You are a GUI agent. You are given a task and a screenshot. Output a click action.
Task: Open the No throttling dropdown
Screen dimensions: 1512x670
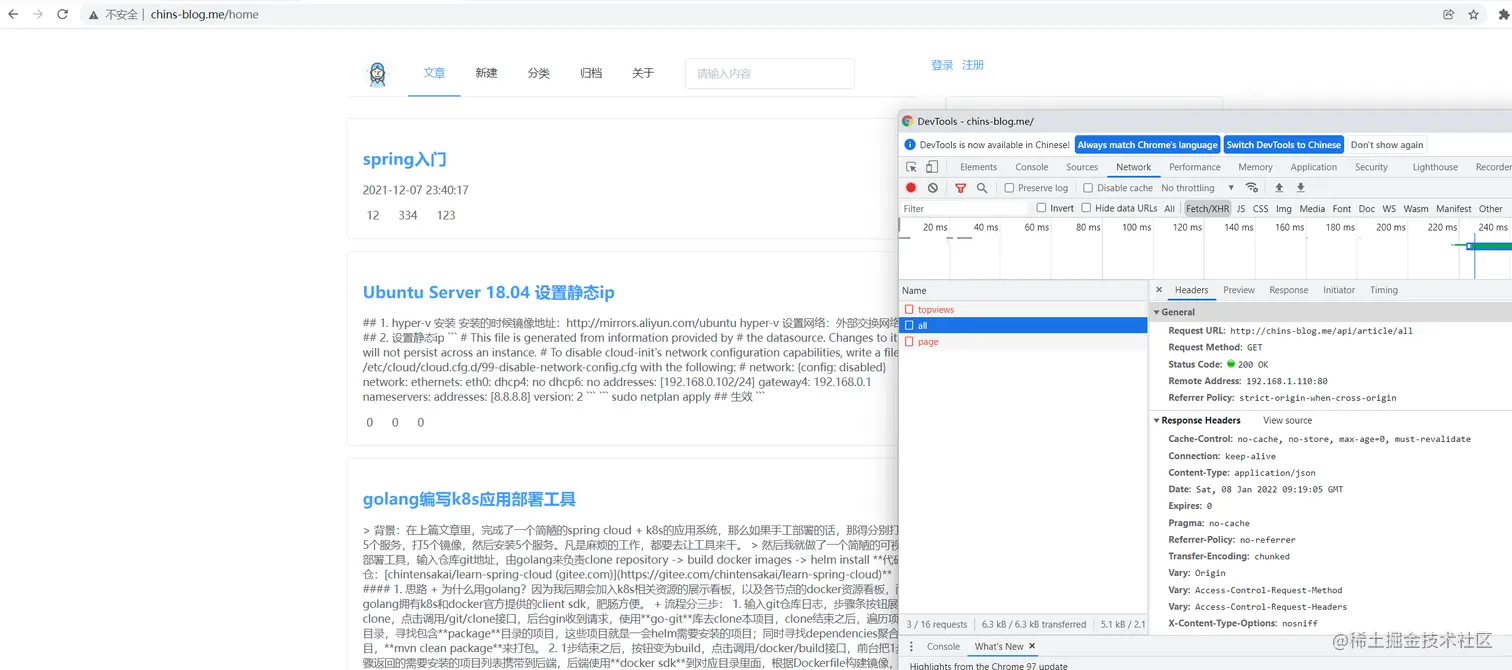click(x=1197, y=188)
